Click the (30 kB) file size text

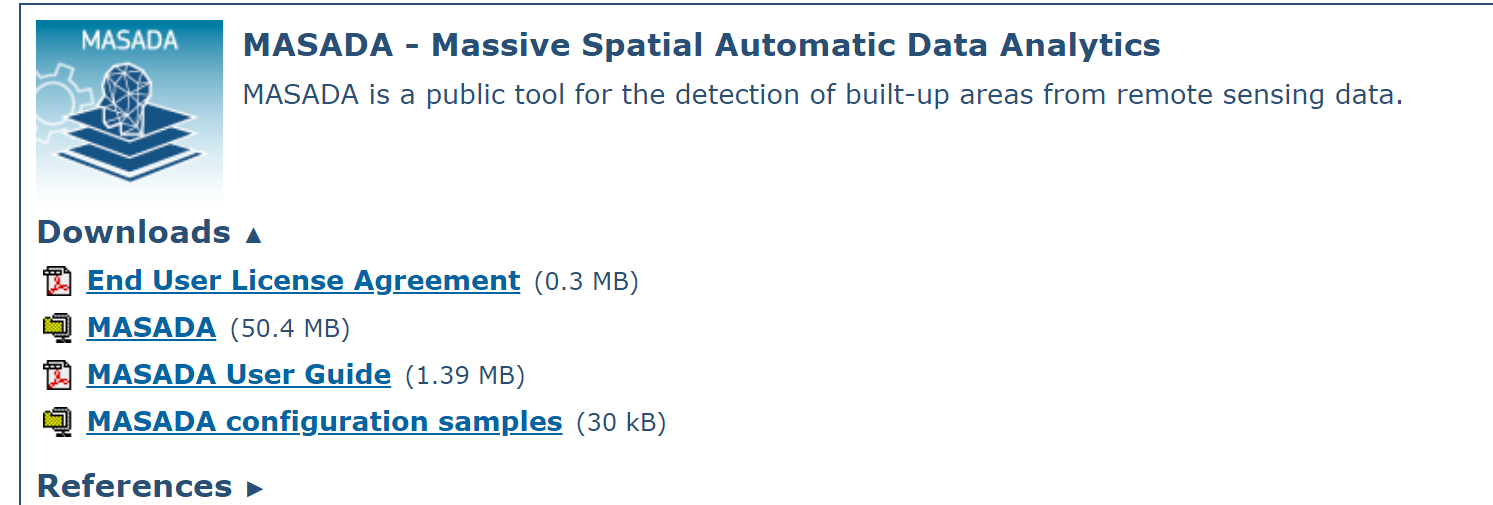pos(621,423)
